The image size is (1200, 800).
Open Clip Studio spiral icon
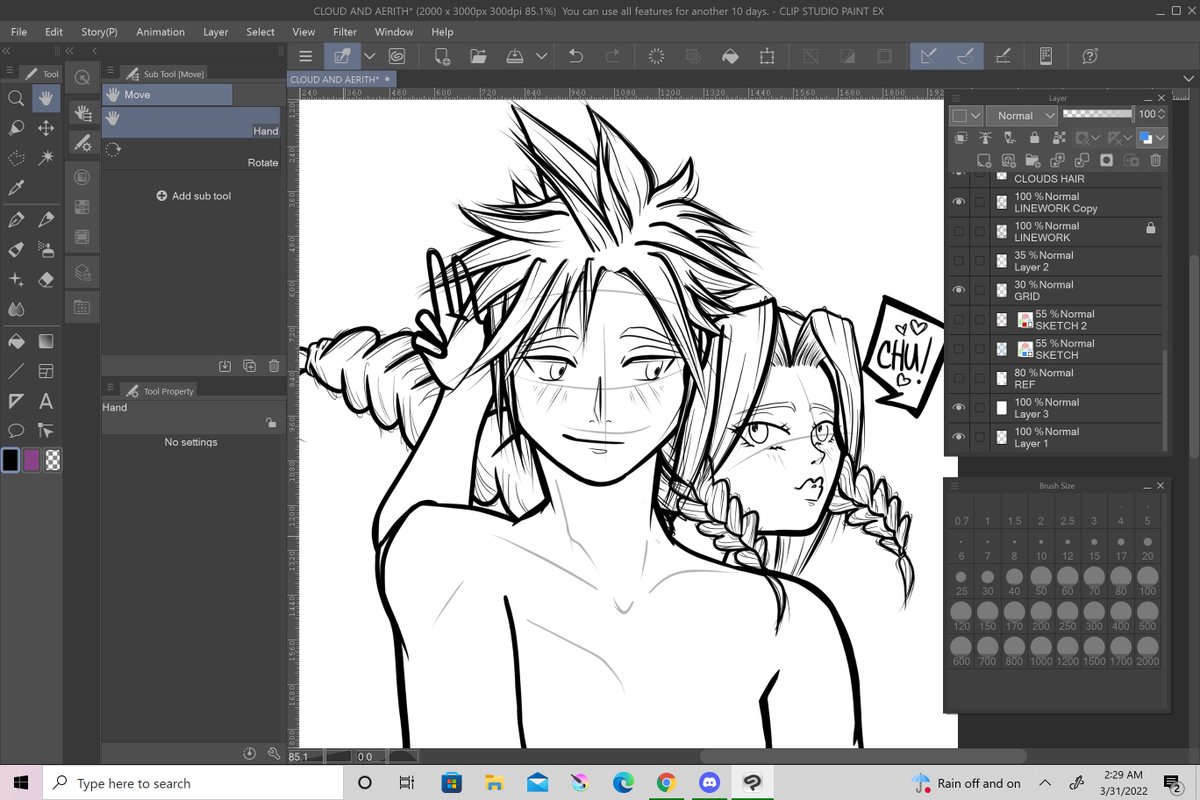tap(397, 56)
